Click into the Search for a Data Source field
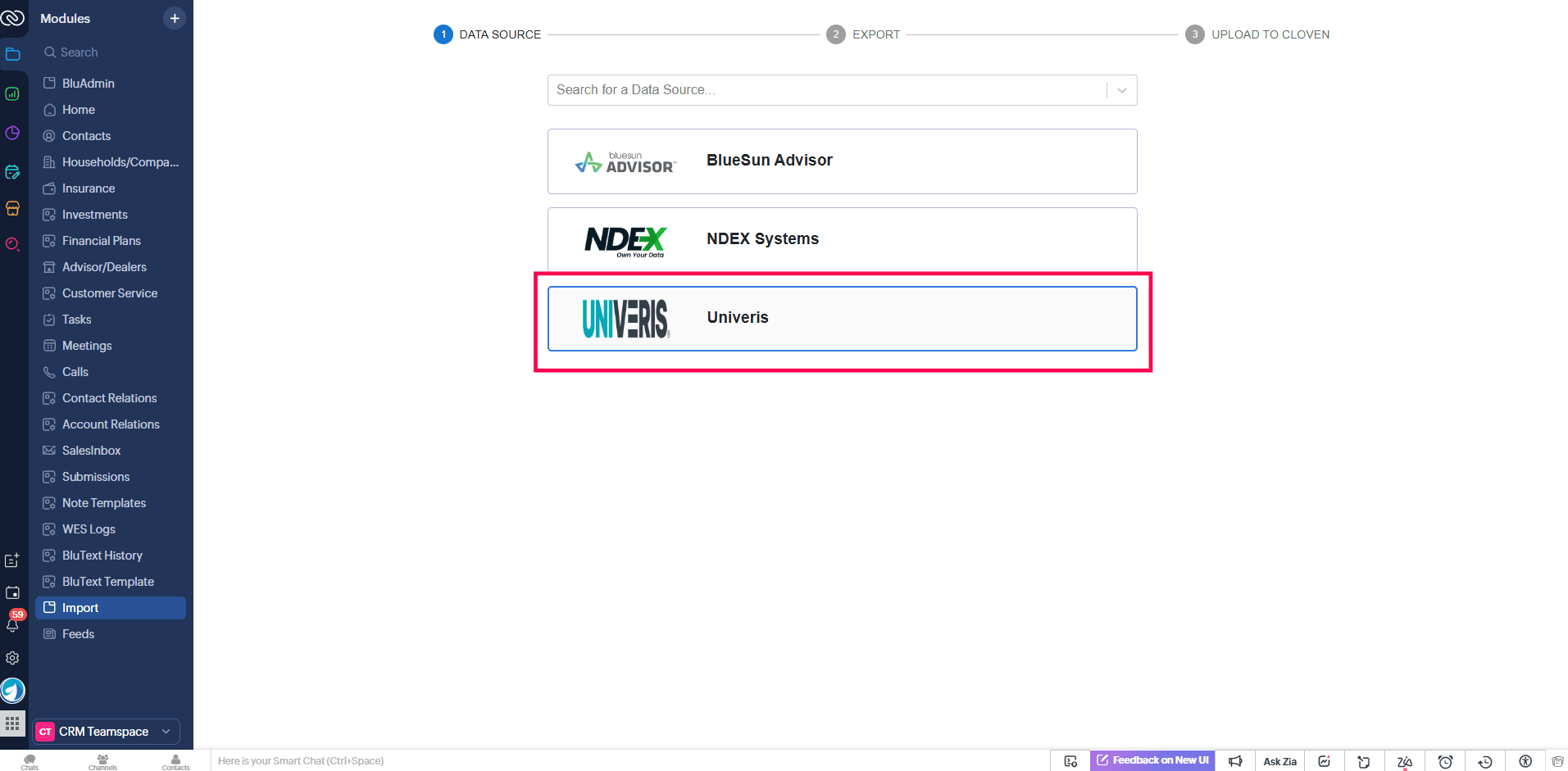 tap(826, 90)
